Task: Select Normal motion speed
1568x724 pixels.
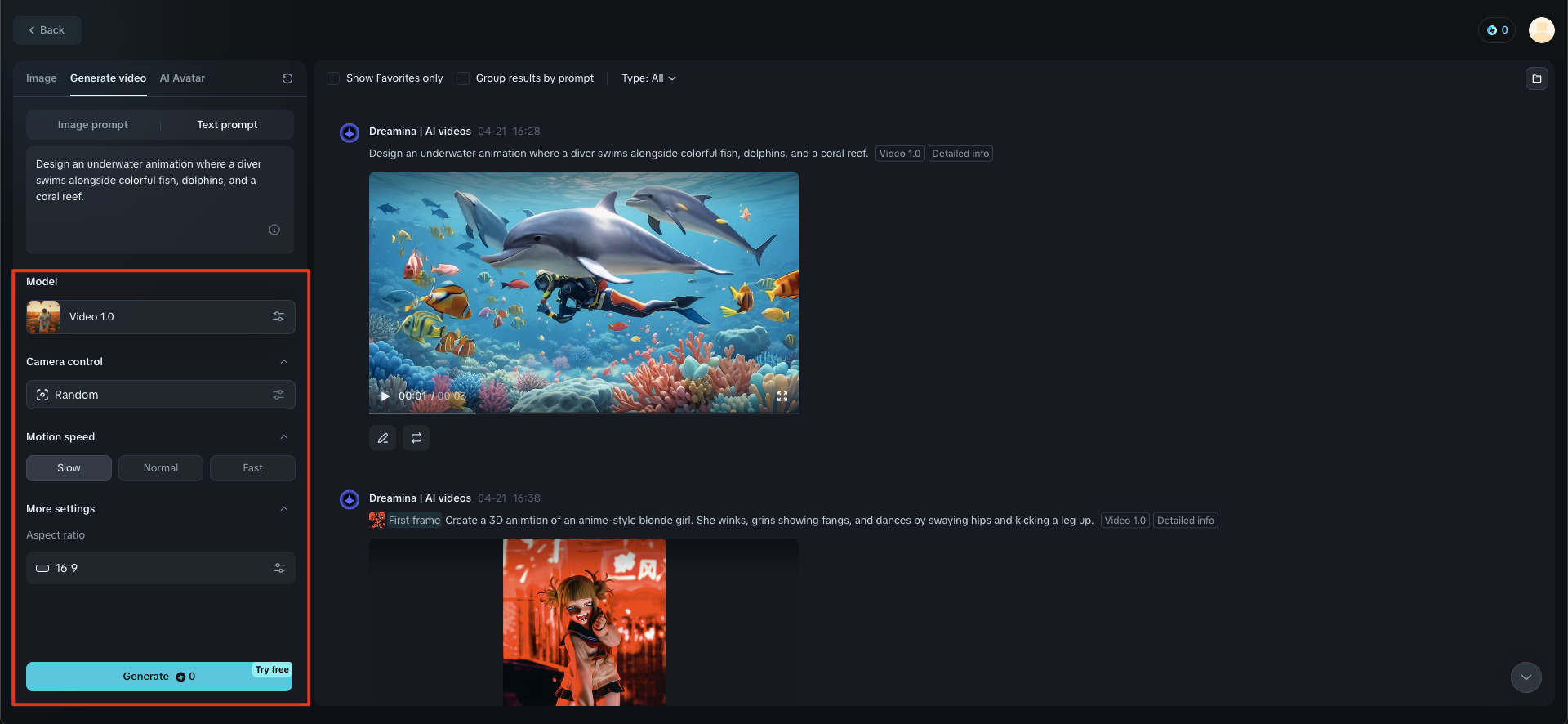Action: click(161, 468)
